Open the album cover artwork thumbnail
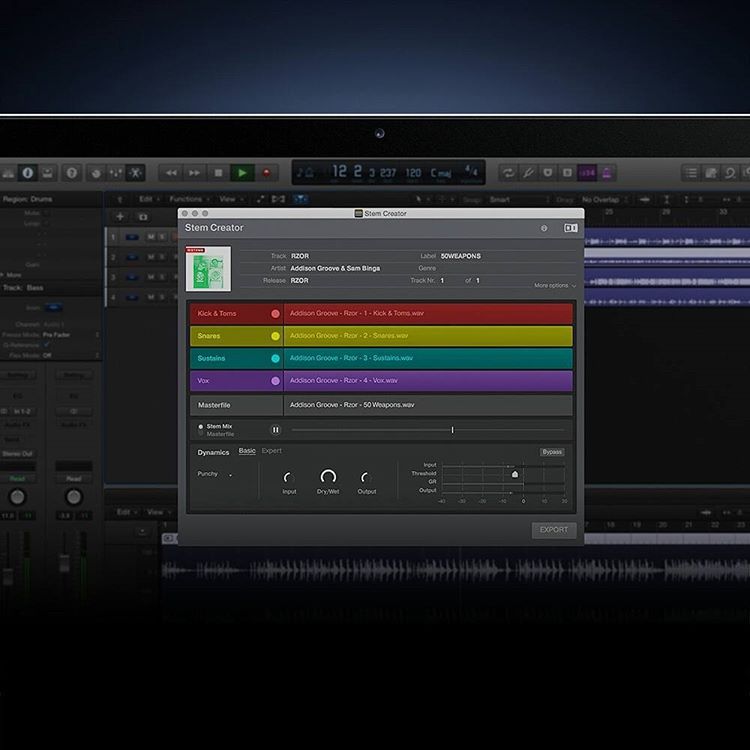This screenshot has width=750, height=750. (x=208, y=269)
